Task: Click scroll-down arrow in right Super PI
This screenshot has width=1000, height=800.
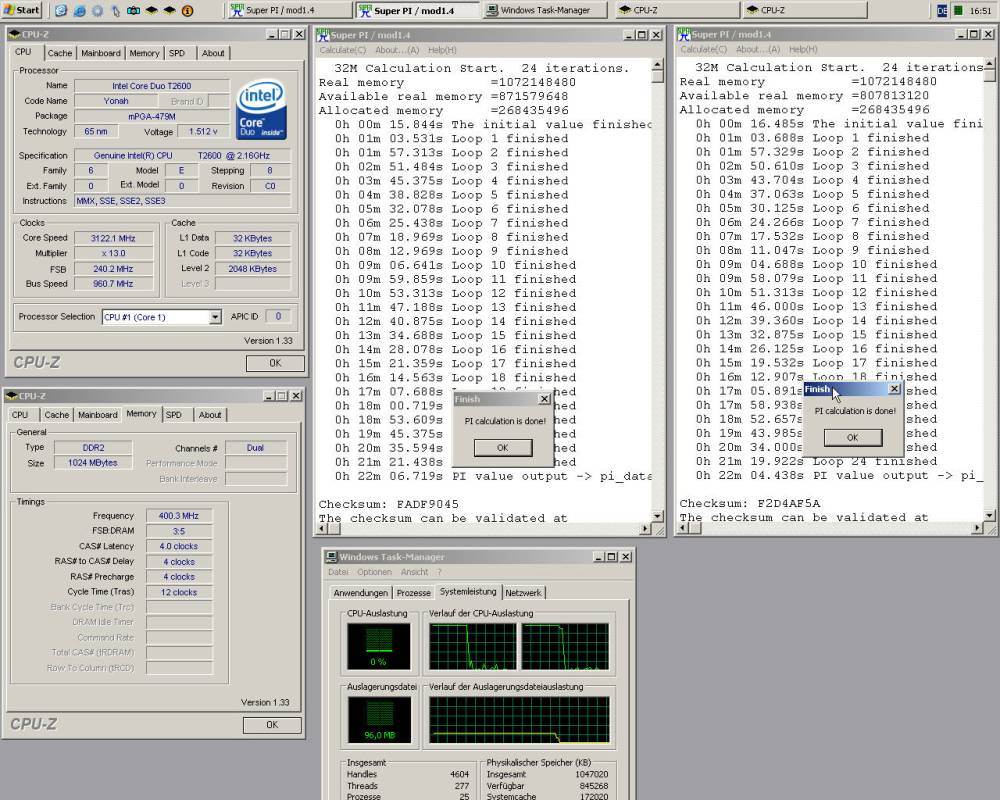Action: click(989, 515)
